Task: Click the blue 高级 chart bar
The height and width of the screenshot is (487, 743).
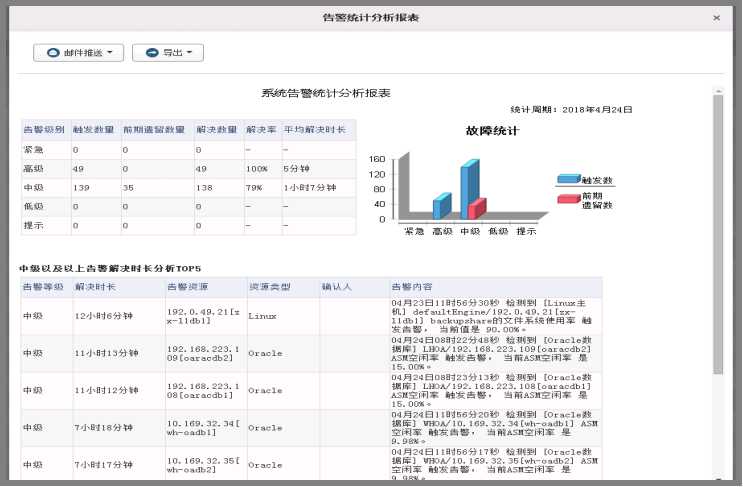Action: coord(440,206)
